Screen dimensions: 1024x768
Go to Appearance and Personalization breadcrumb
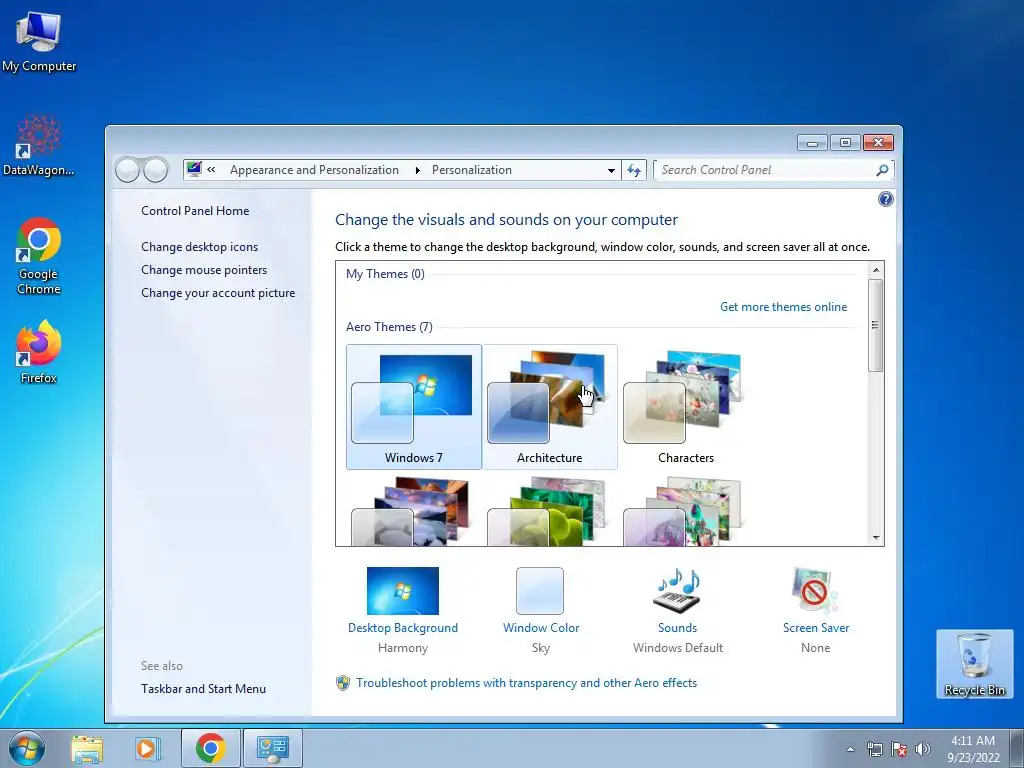pos(314,170)
